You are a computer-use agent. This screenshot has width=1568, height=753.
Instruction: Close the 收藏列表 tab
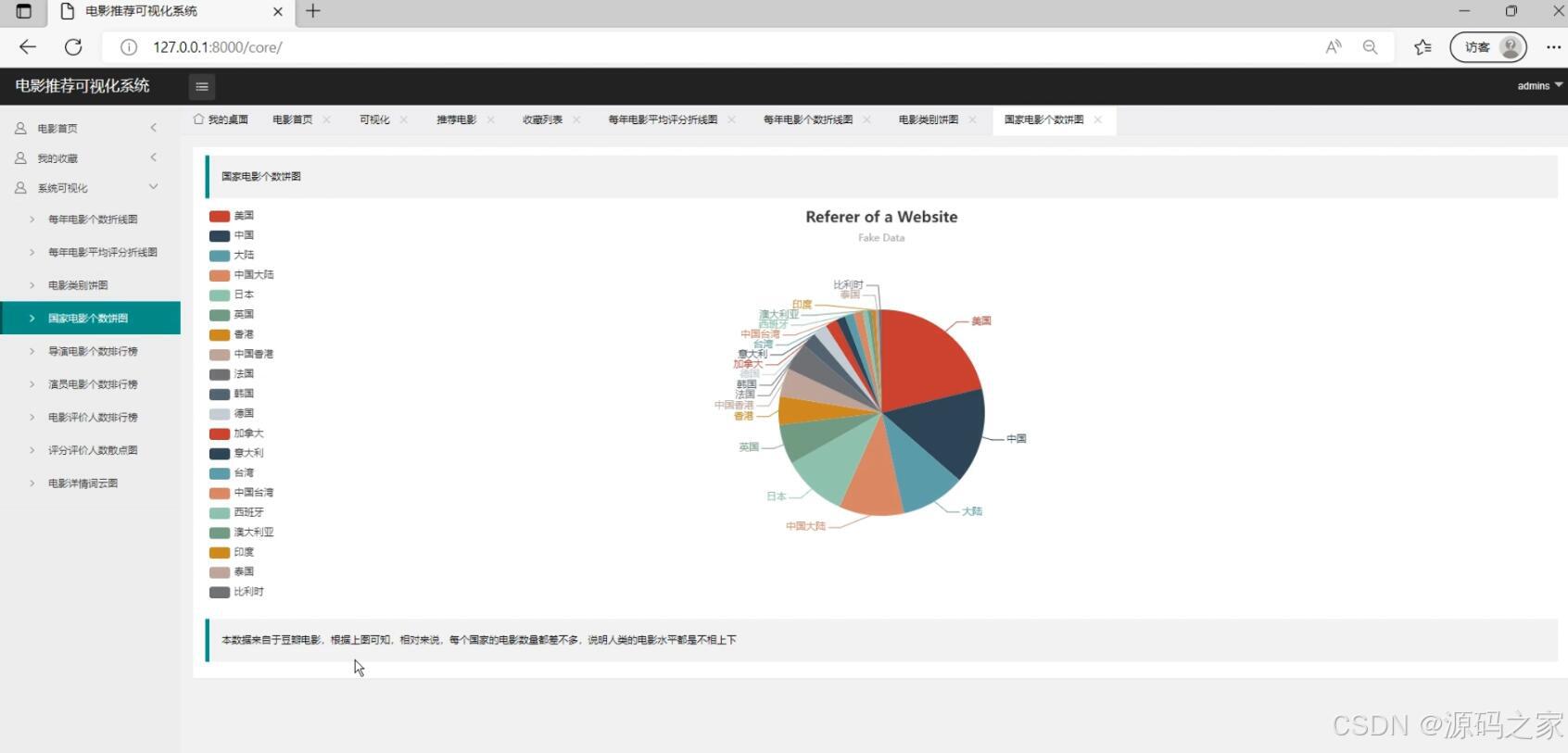pyautogui.click(x=576, y=119)
